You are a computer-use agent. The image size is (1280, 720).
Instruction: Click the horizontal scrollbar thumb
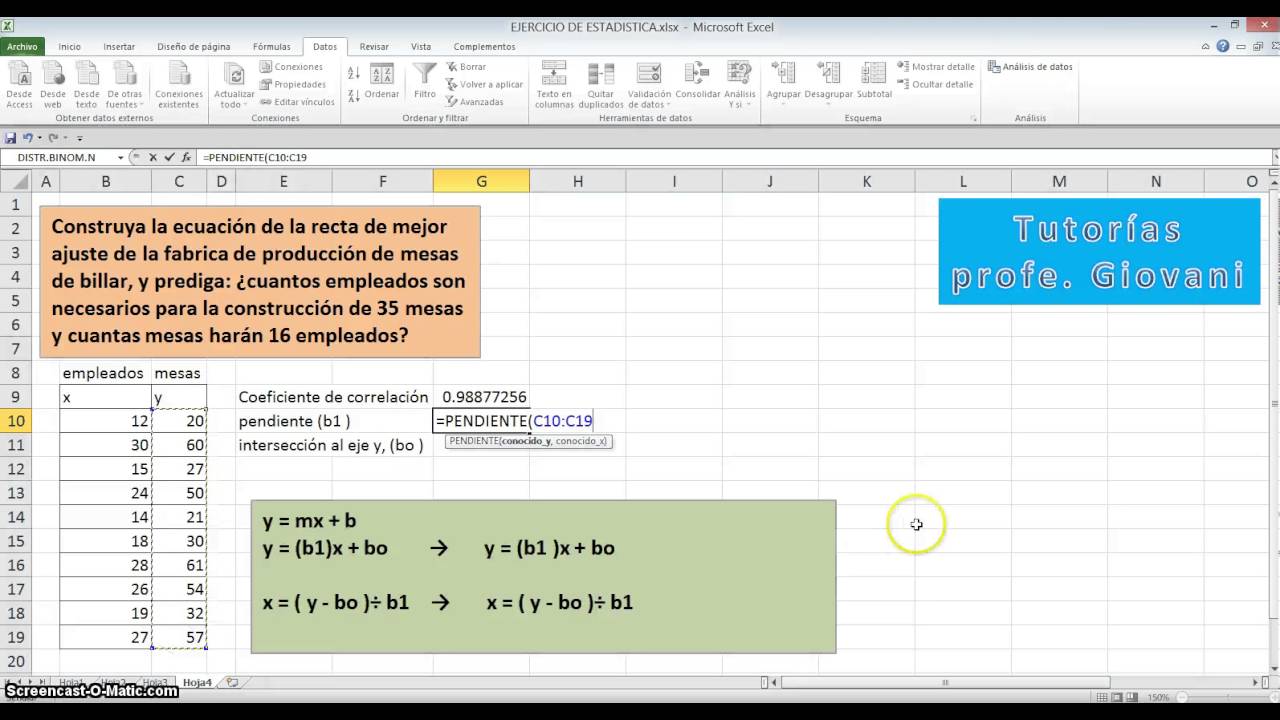[945, 682]
